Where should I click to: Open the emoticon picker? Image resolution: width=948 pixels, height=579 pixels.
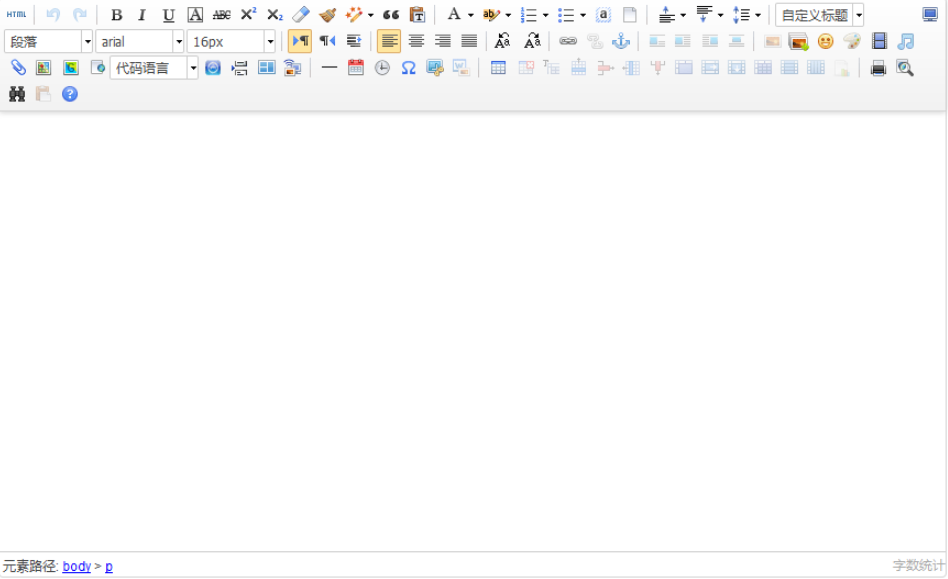pos(825,41)
